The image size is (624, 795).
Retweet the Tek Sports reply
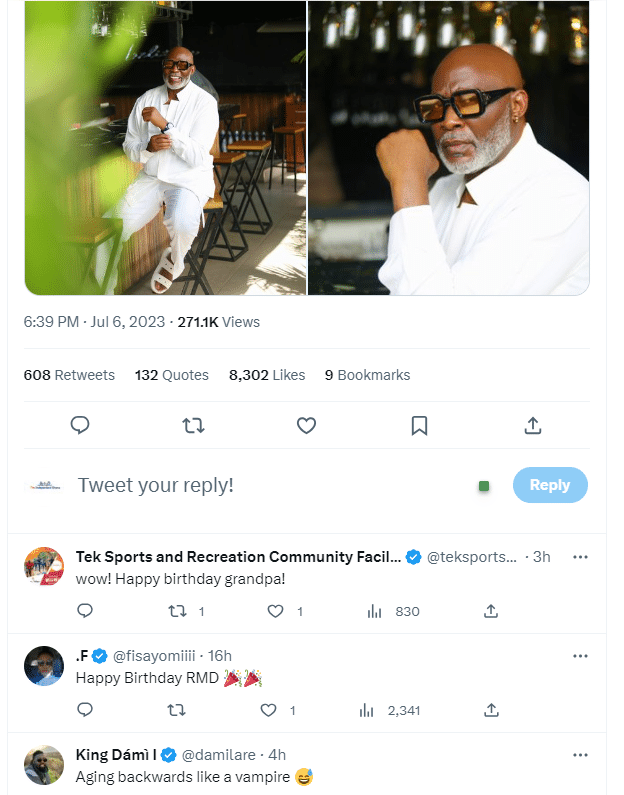coord(178,610)
